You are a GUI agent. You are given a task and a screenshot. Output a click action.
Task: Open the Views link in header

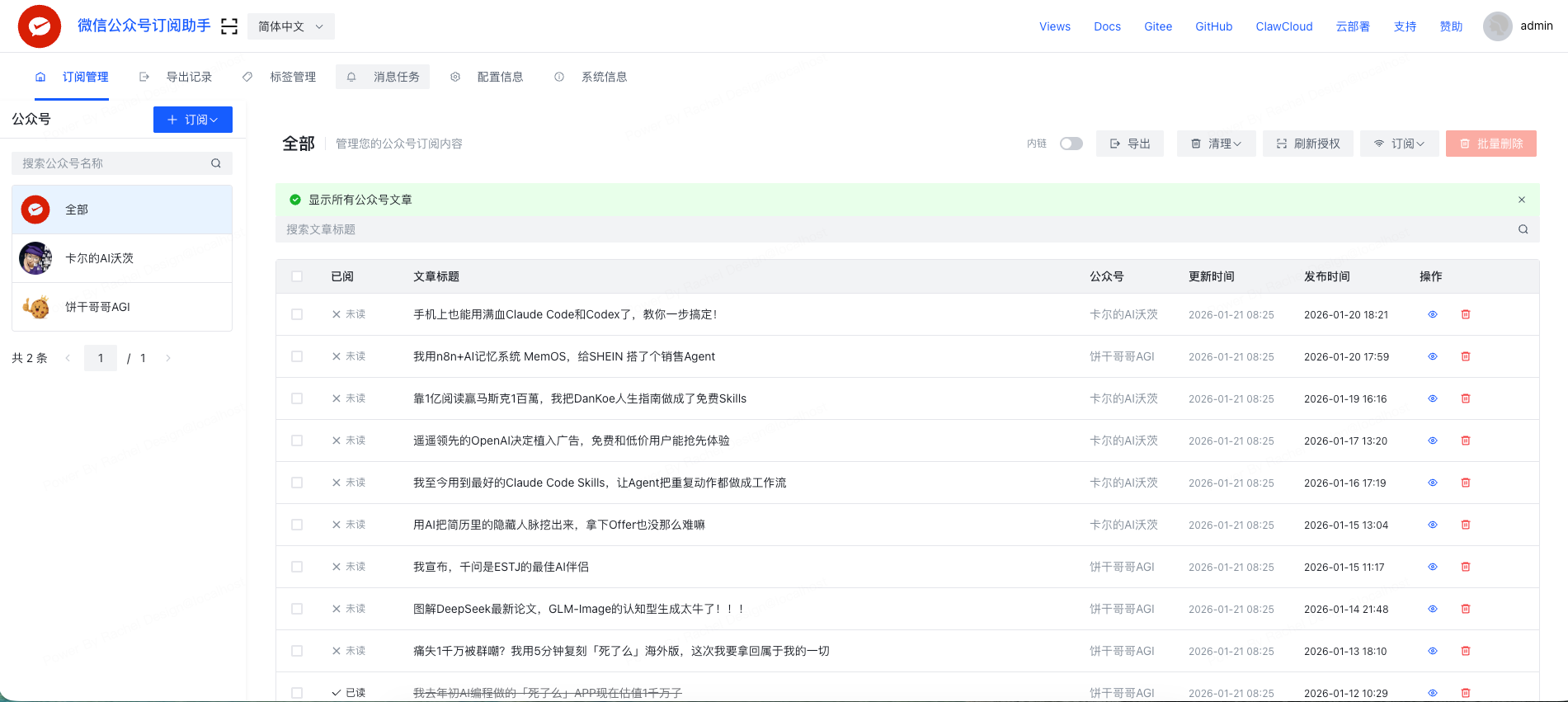click(1055, 26)
